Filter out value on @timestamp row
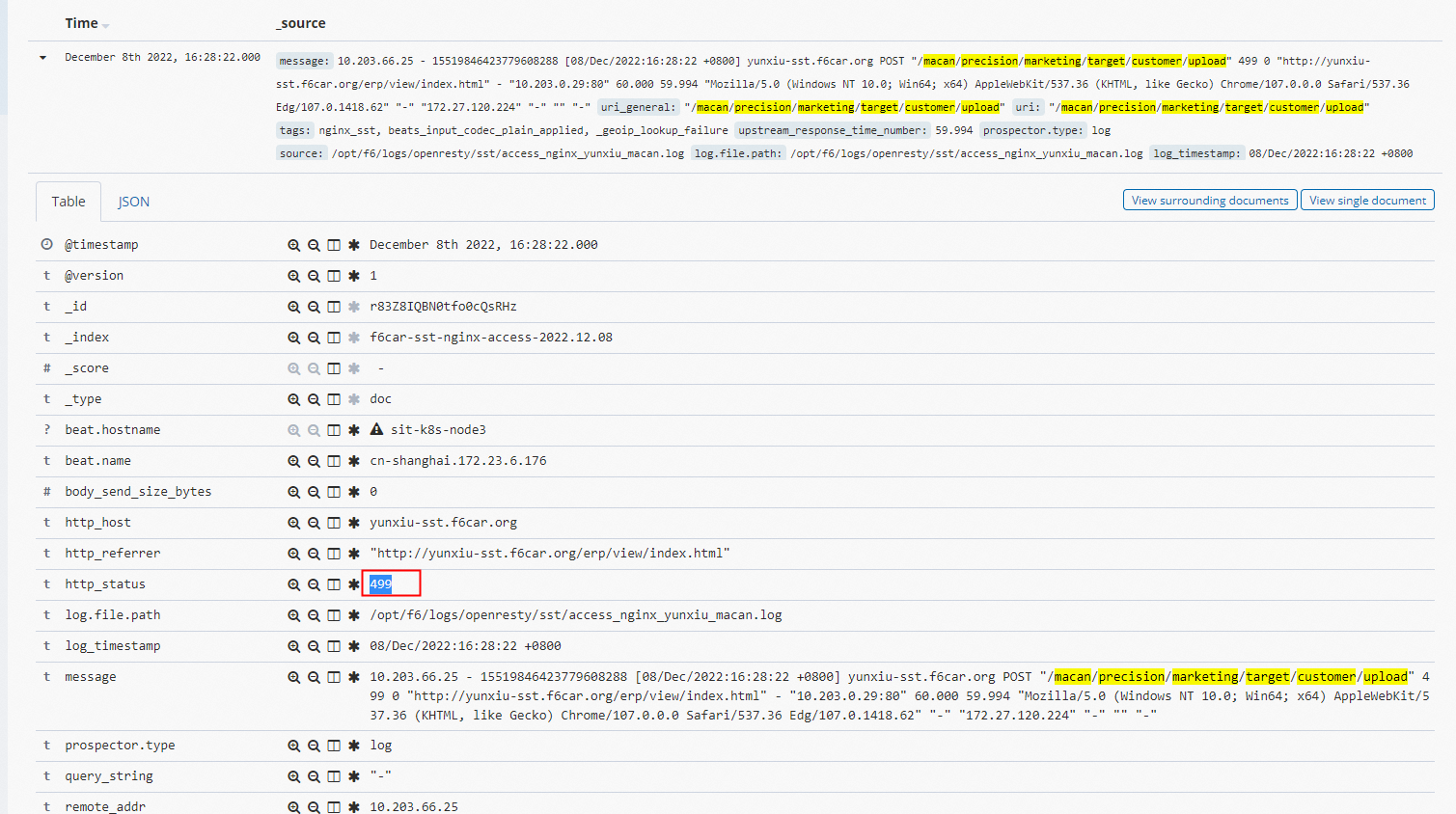 click(314, 245)
